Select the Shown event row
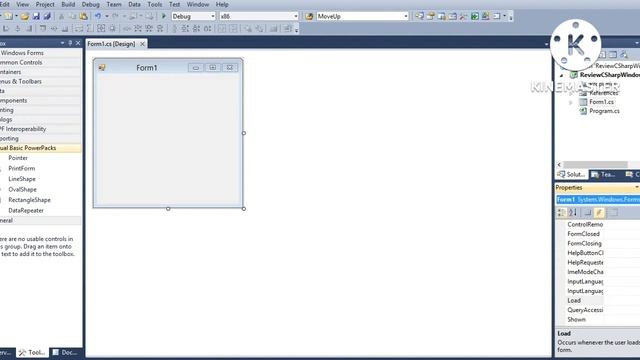This screenshot has height=360, width=640. pos(576,320)
